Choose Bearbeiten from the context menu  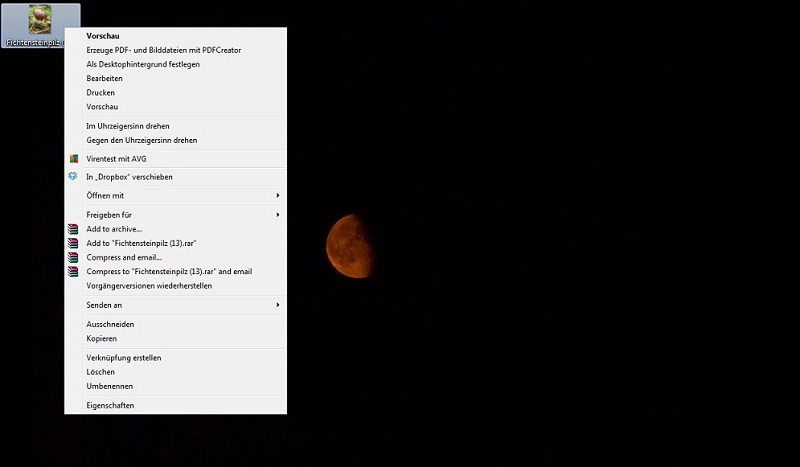105,78
